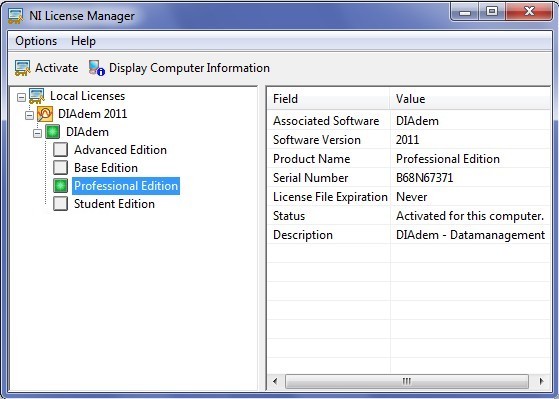Open the Options menu
The height and width of the screenshot is (399, 559).
[36, 41]
